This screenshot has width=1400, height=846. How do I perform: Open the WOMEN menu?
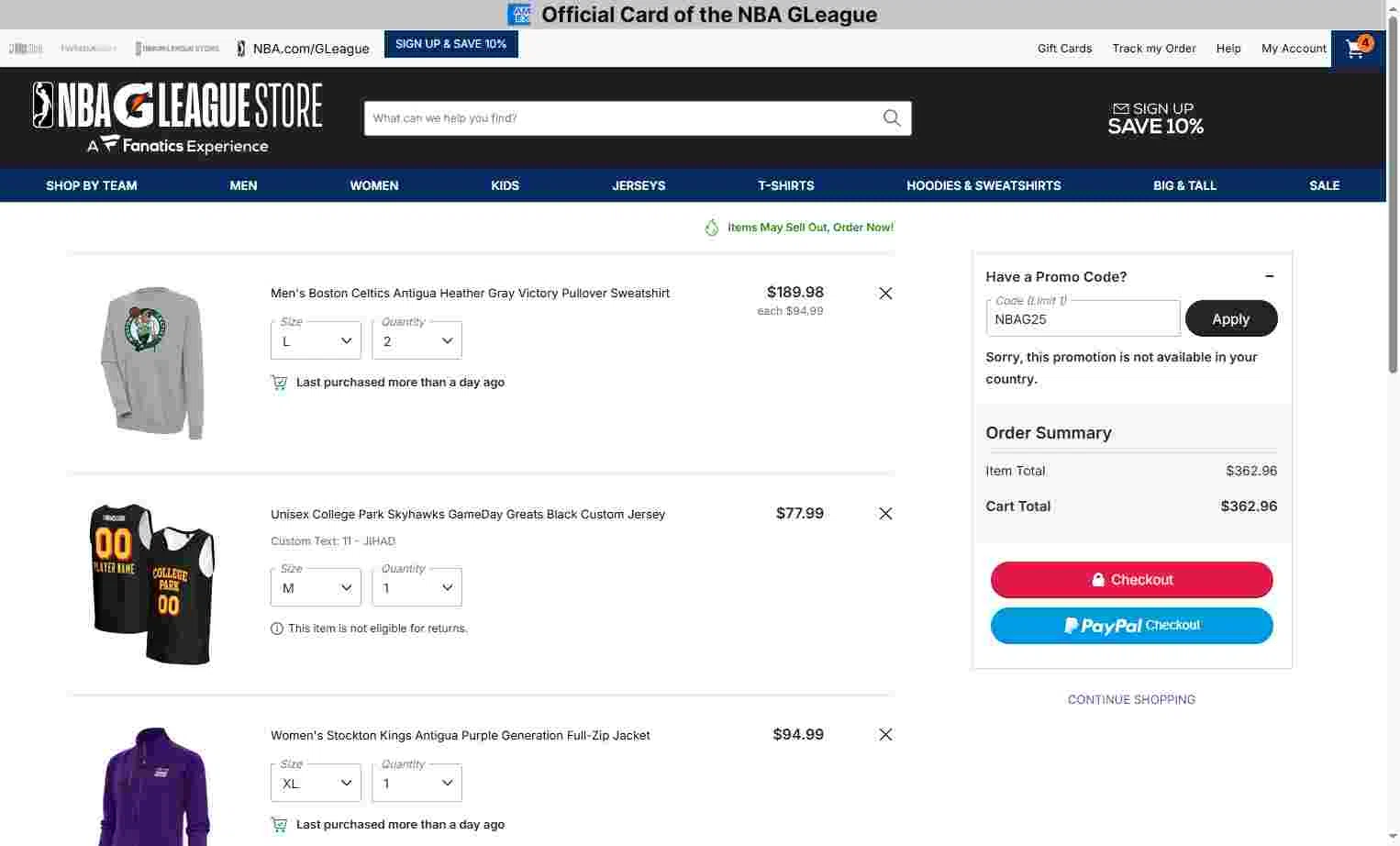374,185
